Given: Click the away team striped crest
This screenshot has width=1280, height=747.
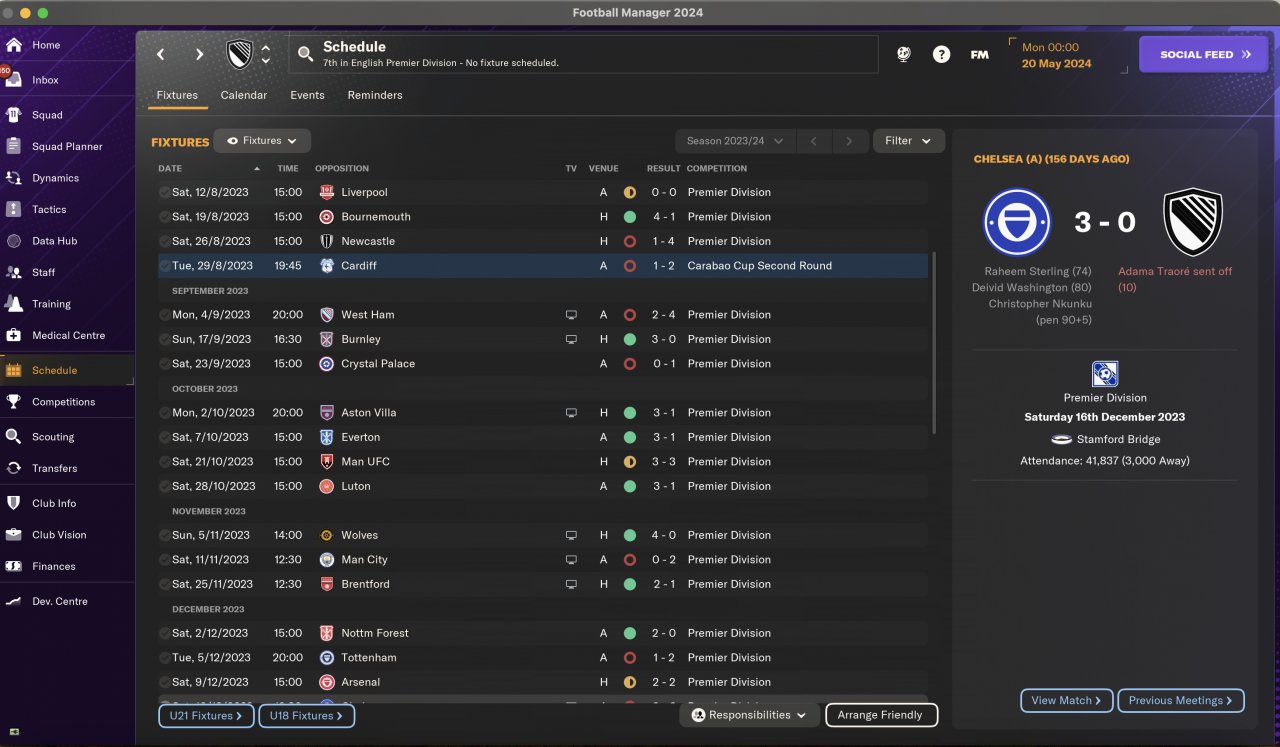Looking at the screenshot, I should click(x=1193, y=222).
